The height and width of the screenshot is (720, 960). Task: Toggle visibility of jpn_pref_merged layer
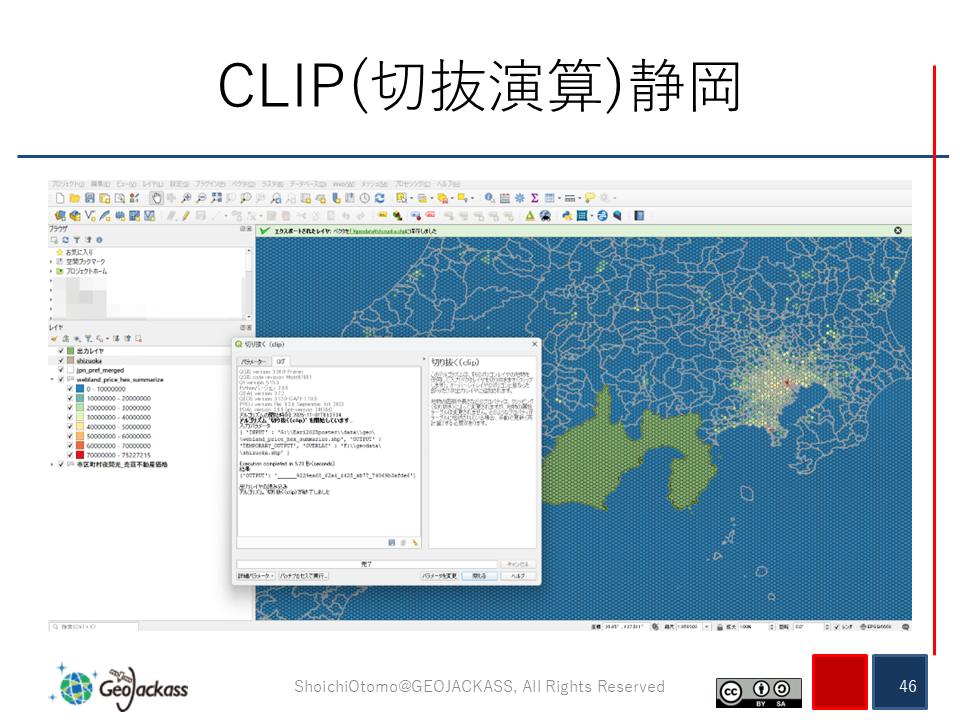tap(60, 370)
